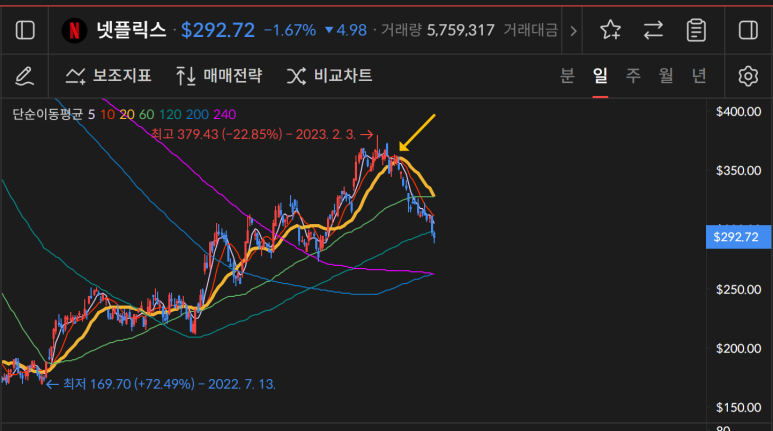Image resolution: width=773 pixels, height=431 pixels.
Task: Select the 200-day moving average value
Action: click(x=197, y=114)
